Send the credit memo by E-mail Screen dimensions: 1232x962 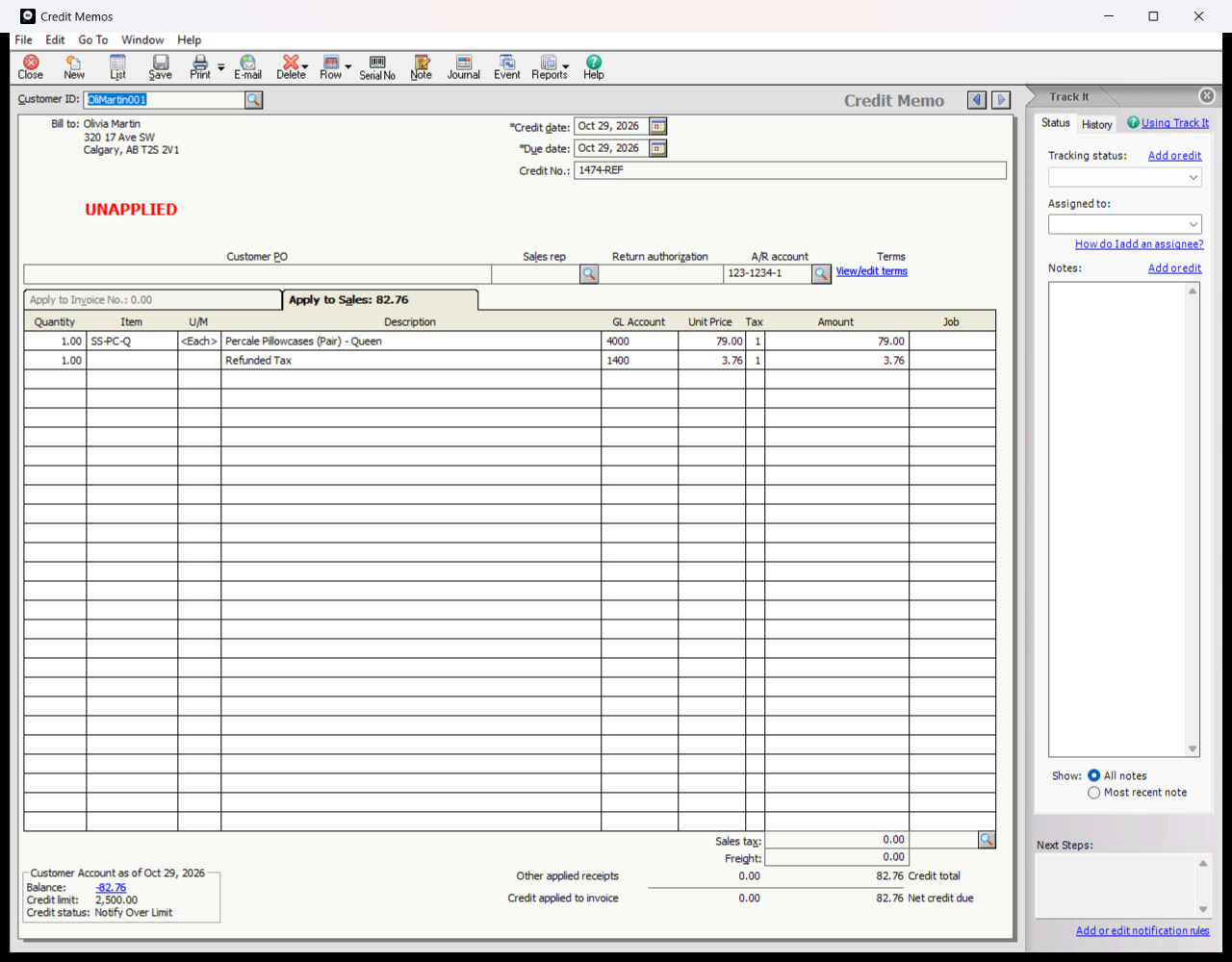247,67
